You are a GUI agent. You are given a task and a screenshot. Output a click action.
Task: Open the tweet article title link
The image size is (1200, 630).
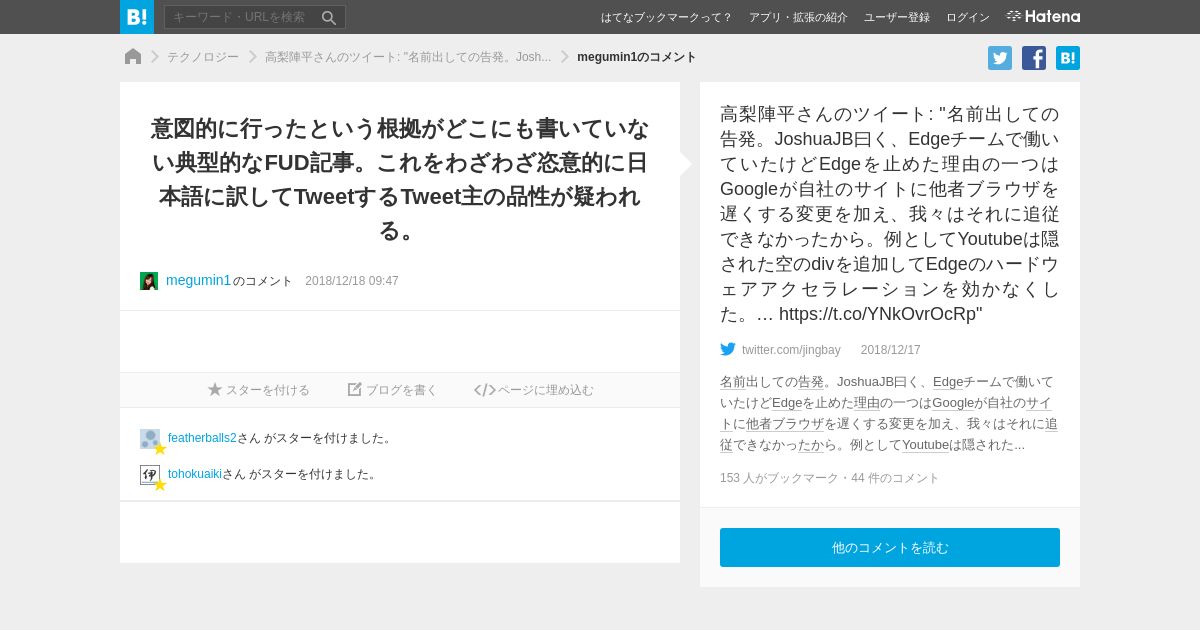coord(890,214)
